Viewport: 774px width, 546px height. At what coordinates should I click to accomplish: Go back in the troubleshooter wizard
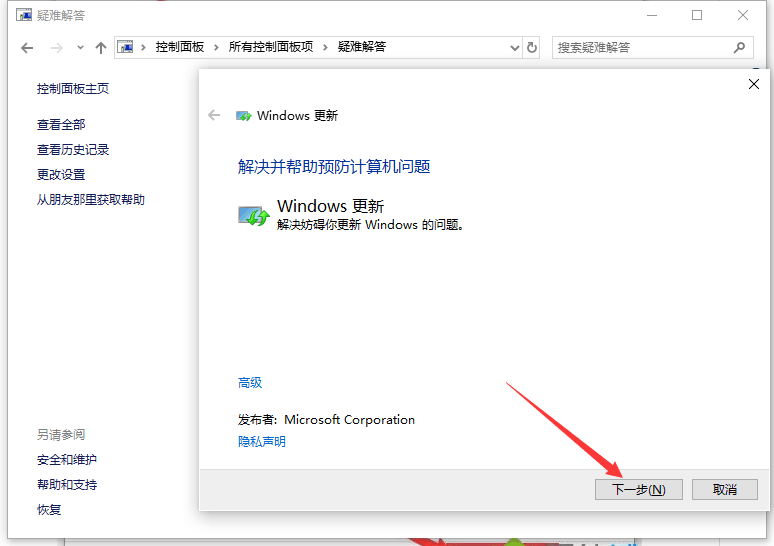coord(214,116)
